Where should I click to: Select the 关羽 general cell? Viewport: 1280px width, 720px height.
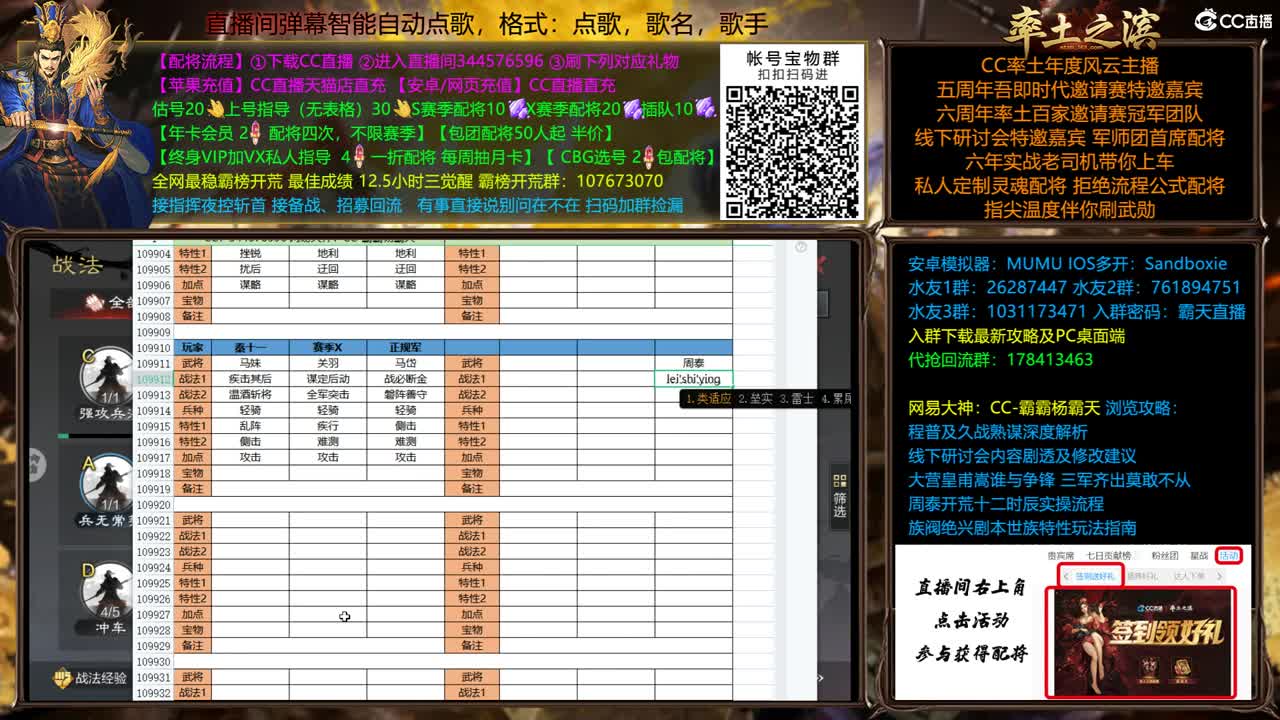click(328, 363)
